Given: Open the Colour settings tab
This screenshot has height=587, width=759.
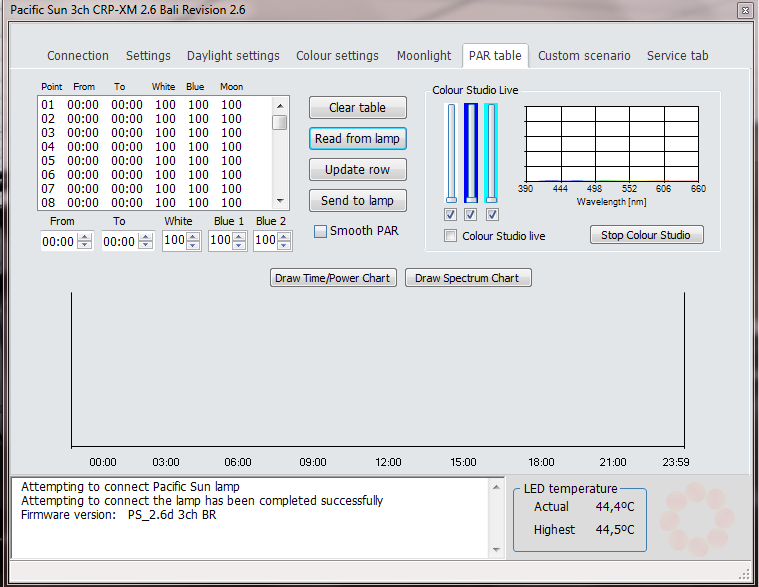Looking at the screenshot, I should (337, 56).
